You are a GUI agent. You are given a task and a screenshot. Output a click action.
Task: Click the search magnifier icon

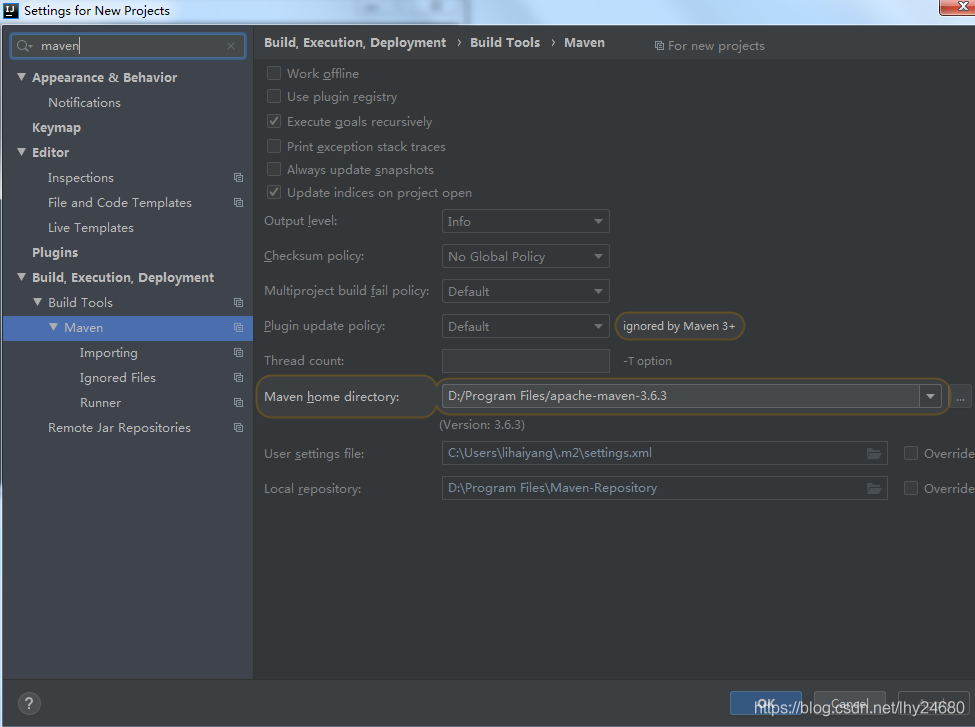(x=24, y=46)
